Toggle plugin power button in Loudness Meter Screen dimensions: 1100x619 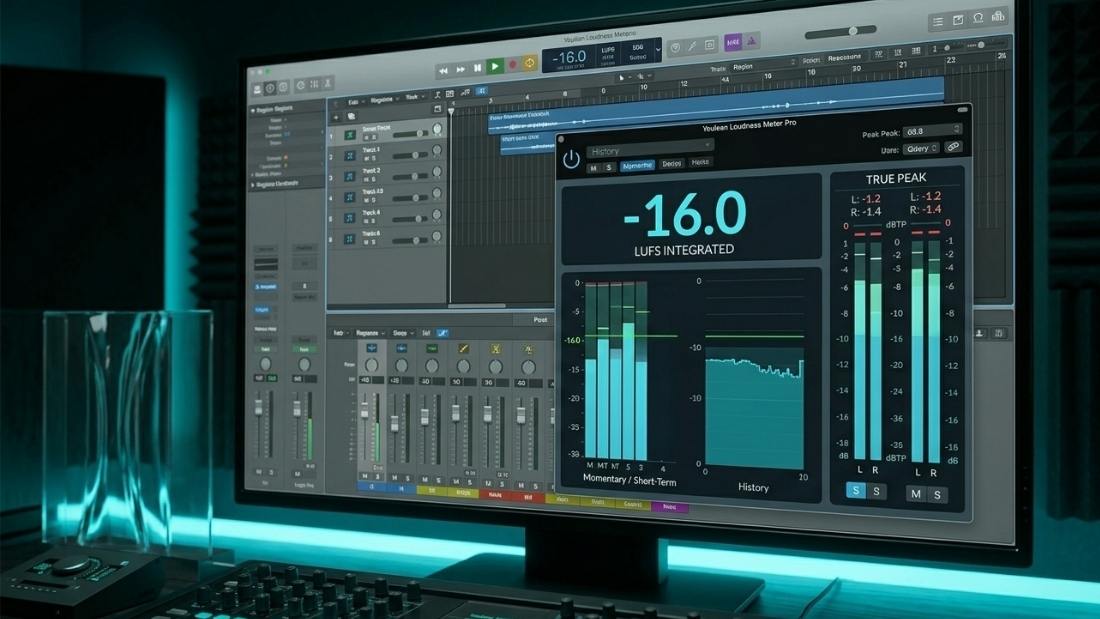pyautogui.click(x=571, y=159)
